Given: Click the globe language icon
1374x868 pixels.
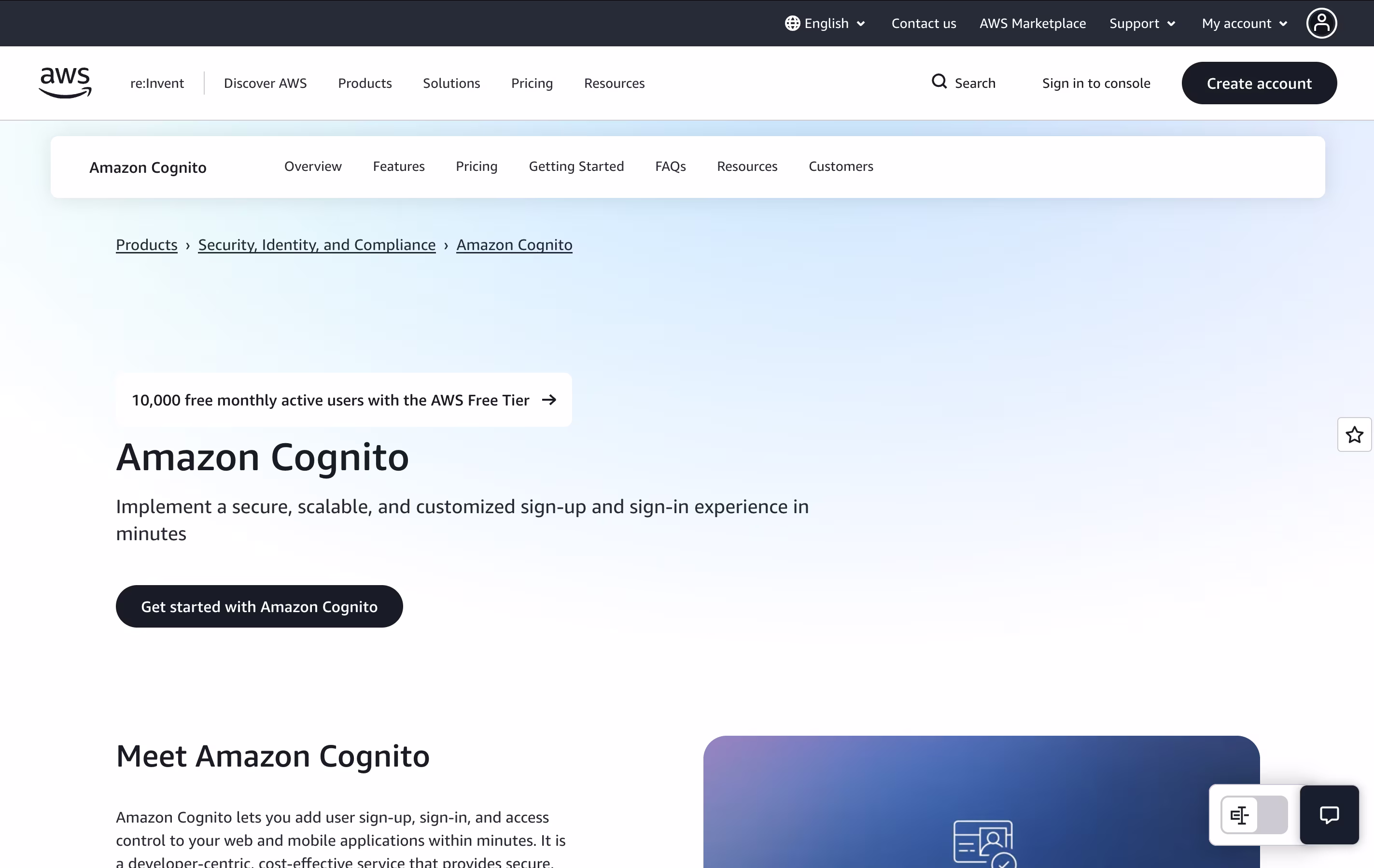Looking at the screenshot, I should click(792, 23).
